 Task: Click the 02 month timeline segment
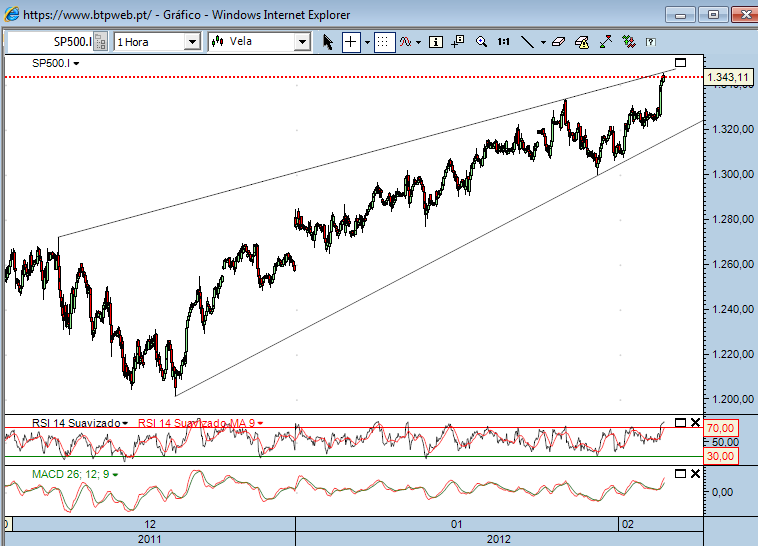[x=661, y=524]
